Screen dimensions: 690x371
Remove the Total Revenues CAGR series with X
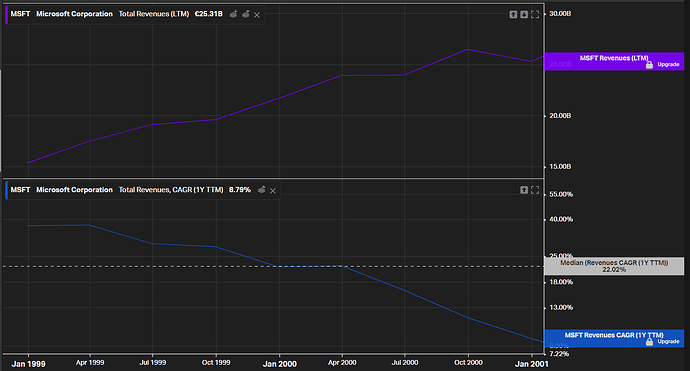pos(273,191)
